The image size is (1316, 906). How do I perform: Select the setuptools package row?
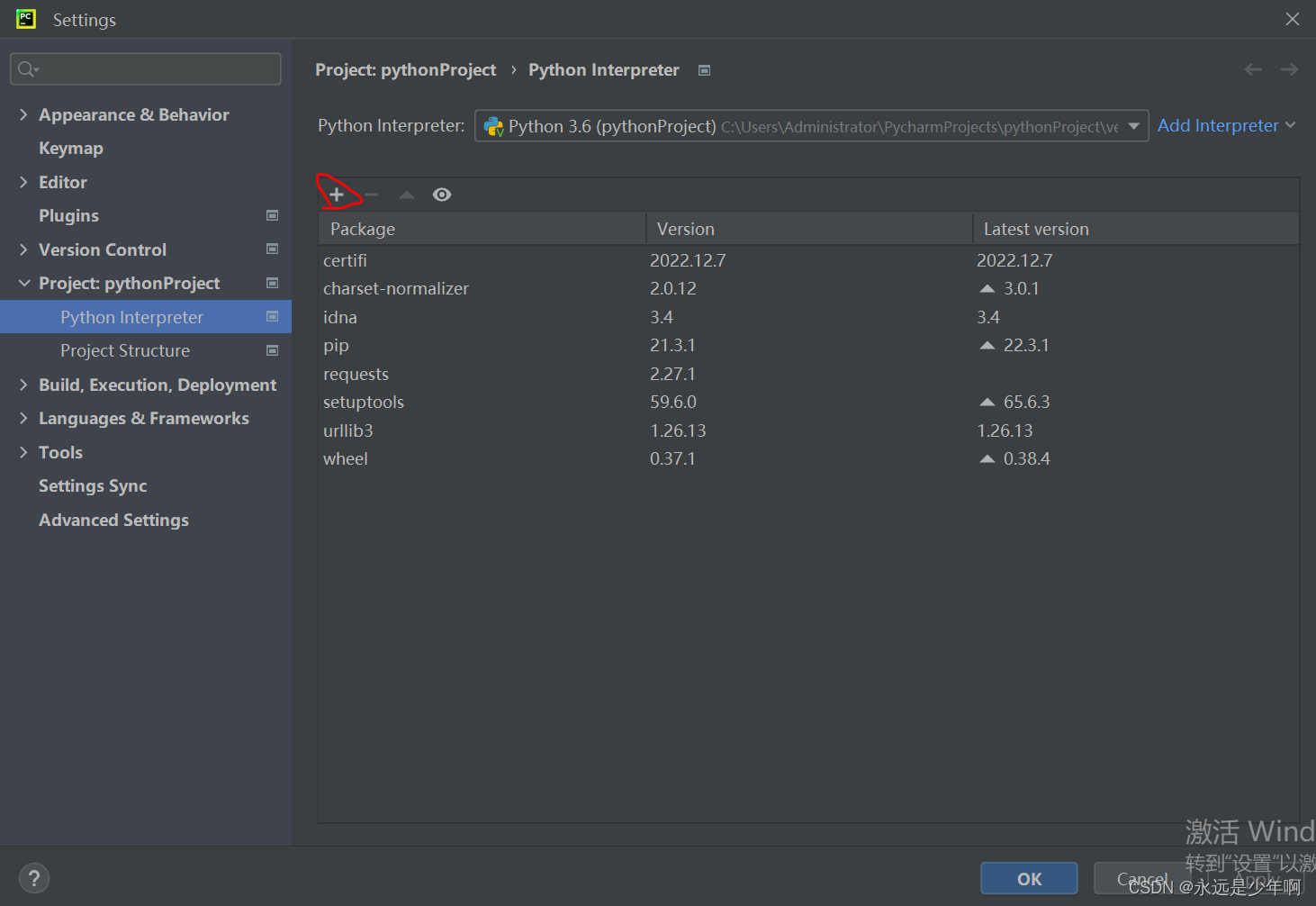point(808,402)
